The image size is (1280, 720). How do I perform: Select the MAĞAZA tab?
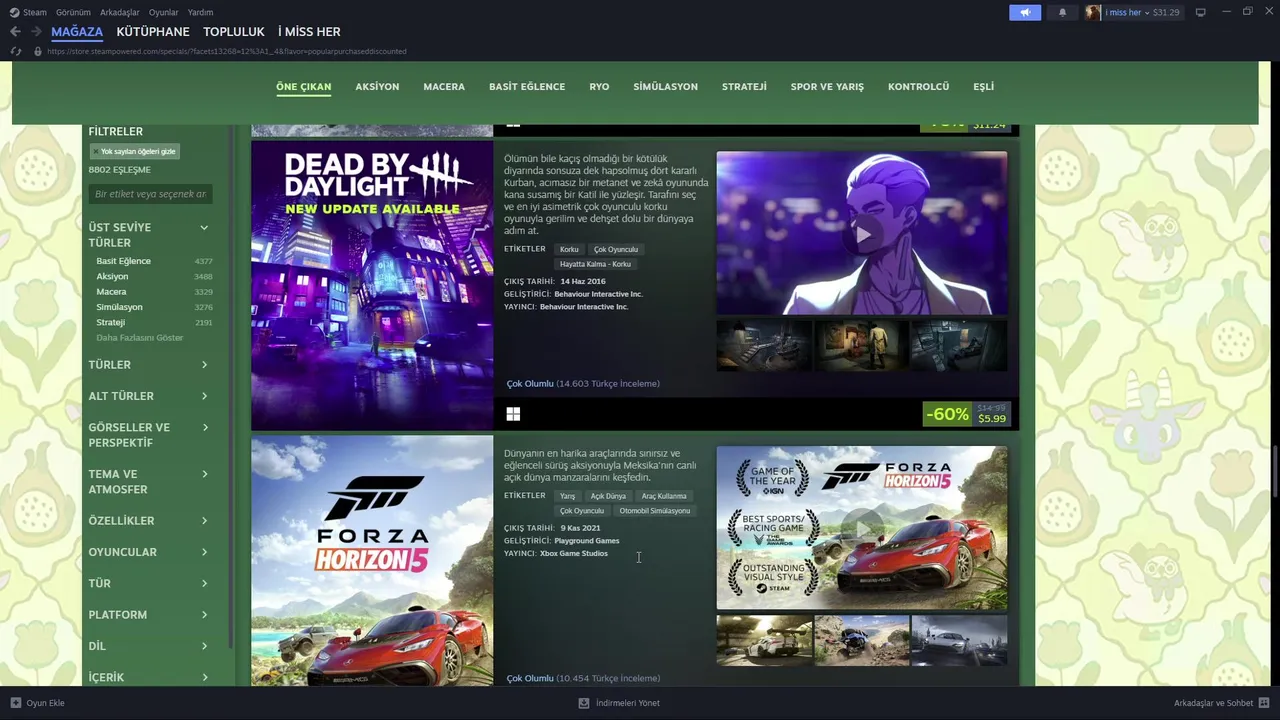click(77, 32)
